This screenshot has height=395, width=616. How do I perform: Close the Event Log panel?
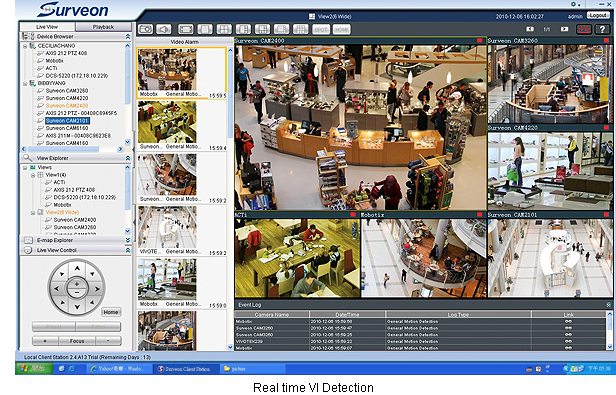608,305
